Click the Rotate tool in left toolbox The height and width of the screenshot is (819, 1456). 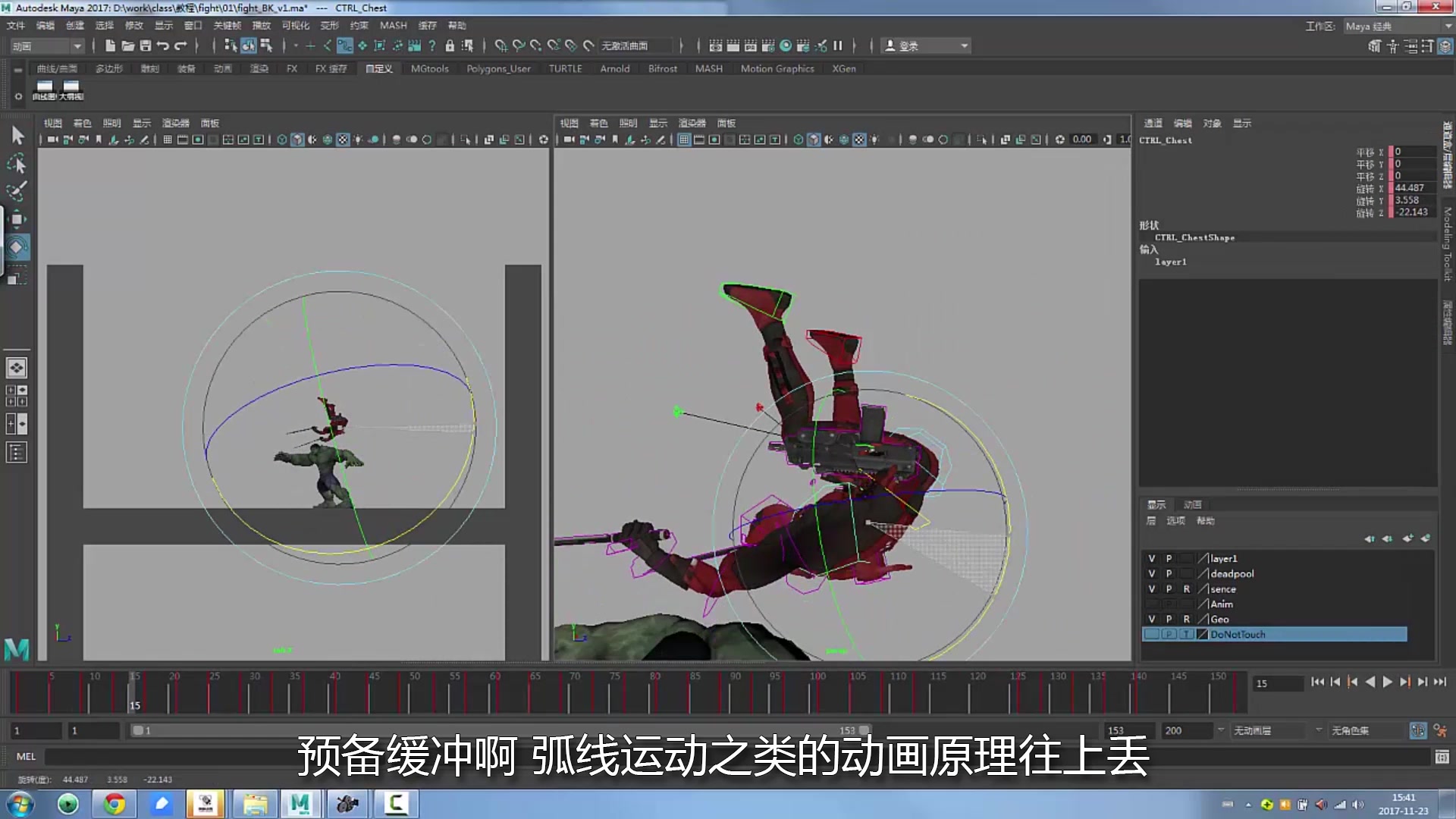tap(17, 247)
